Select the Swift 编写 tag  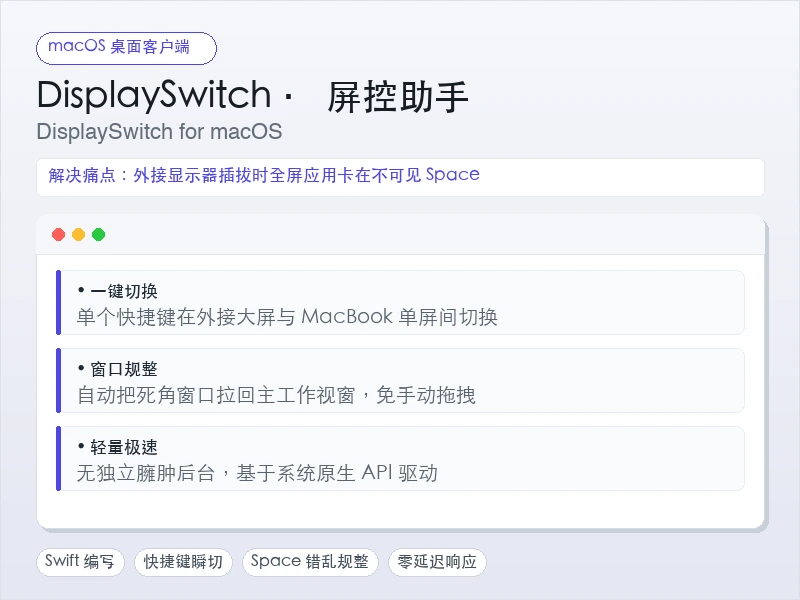click(x=80, y=562)
